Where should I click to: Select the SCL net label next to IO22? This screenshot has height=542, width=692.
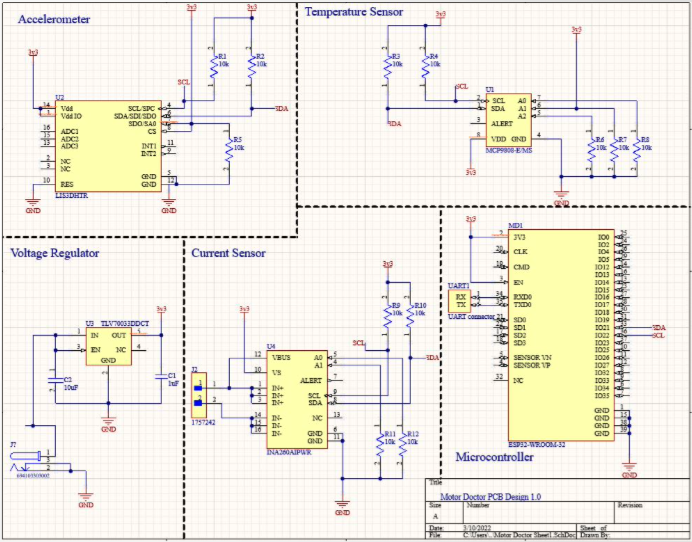658,335
